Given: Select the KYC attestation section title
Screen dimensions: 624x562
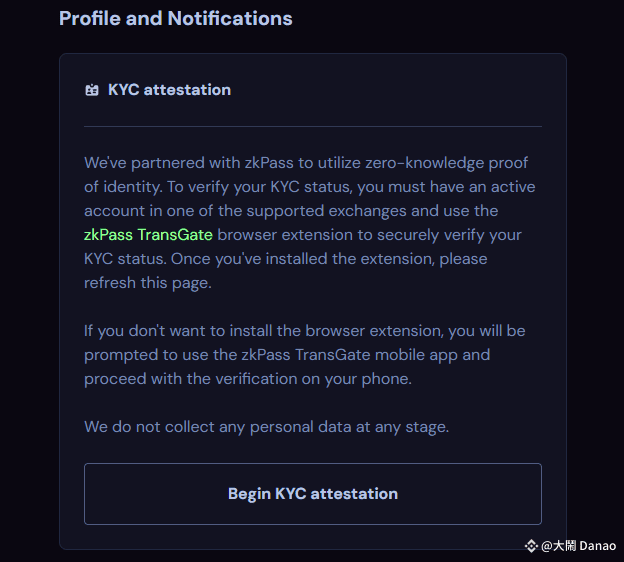Looking at the screenshot, I should pos(169,90).
